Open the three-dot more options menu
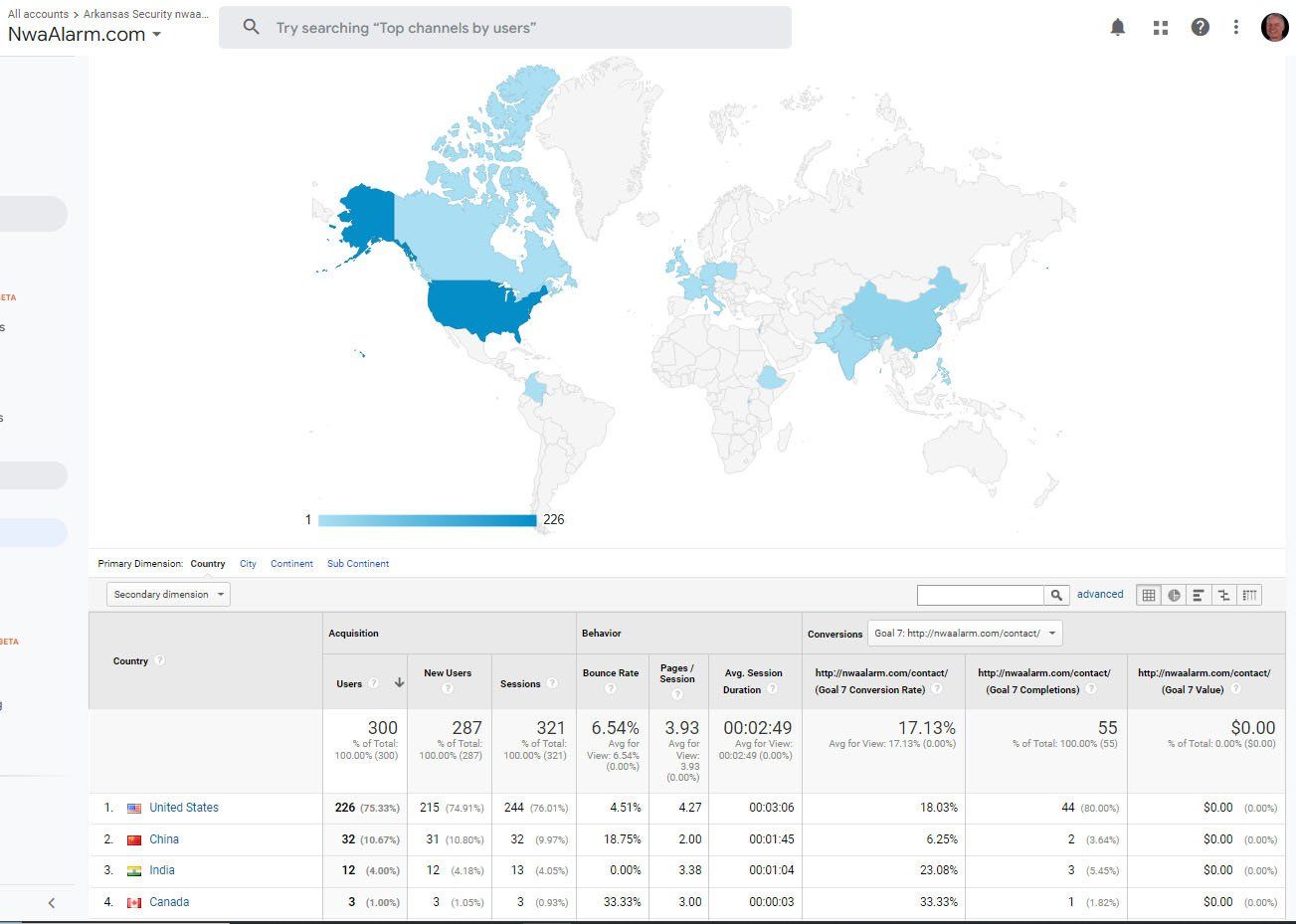This screenshot has height=924, width=1296. pyautogui.click(x=1236, y=27)
